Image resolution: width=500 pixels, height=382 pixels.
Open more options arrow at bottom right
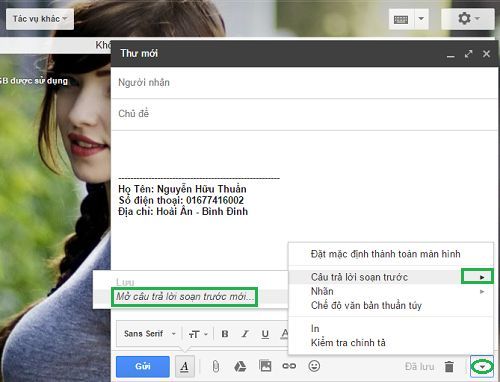click(482, 366)
